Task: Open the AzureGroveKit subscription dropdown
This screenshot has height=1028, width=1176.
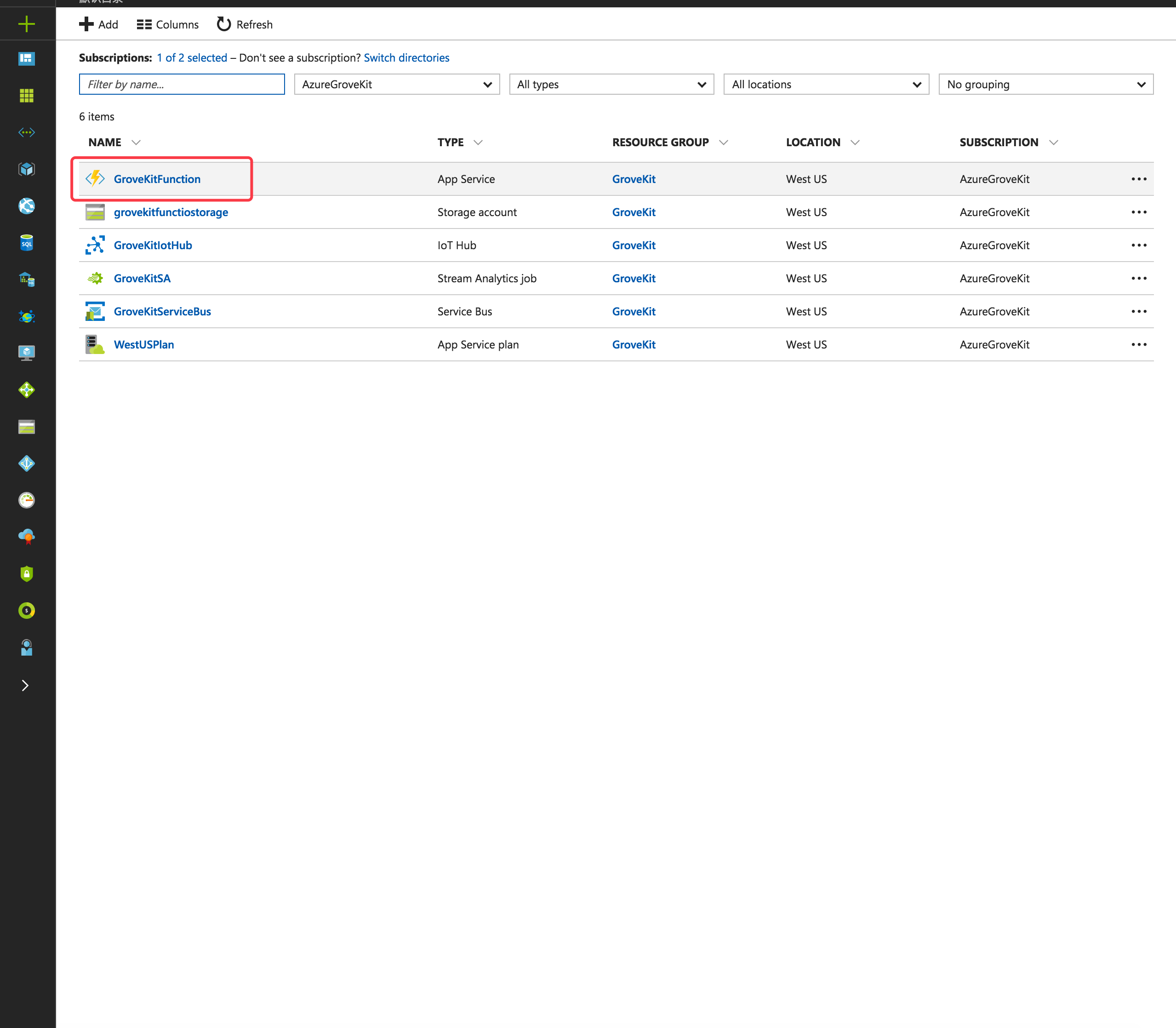Action: tap(396, 84)
